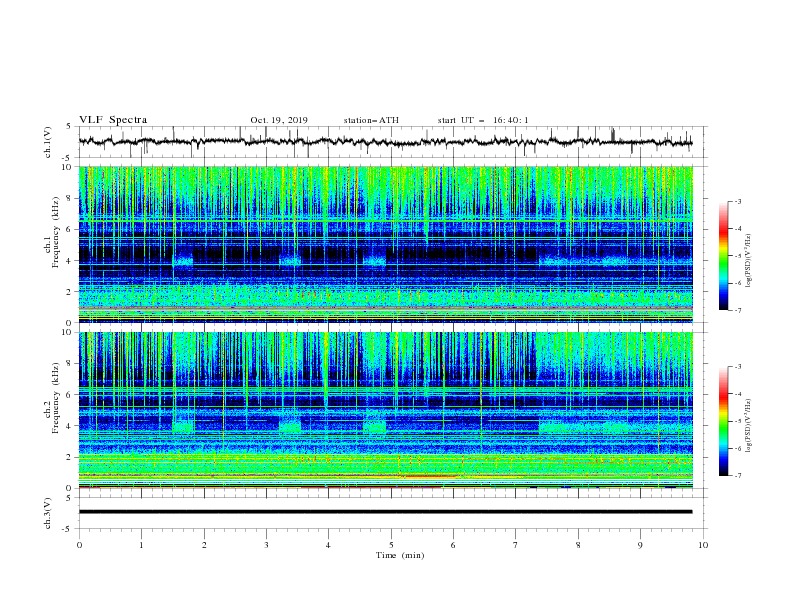Click the ch.2 spectrogram panel

(x=386, y=410)
